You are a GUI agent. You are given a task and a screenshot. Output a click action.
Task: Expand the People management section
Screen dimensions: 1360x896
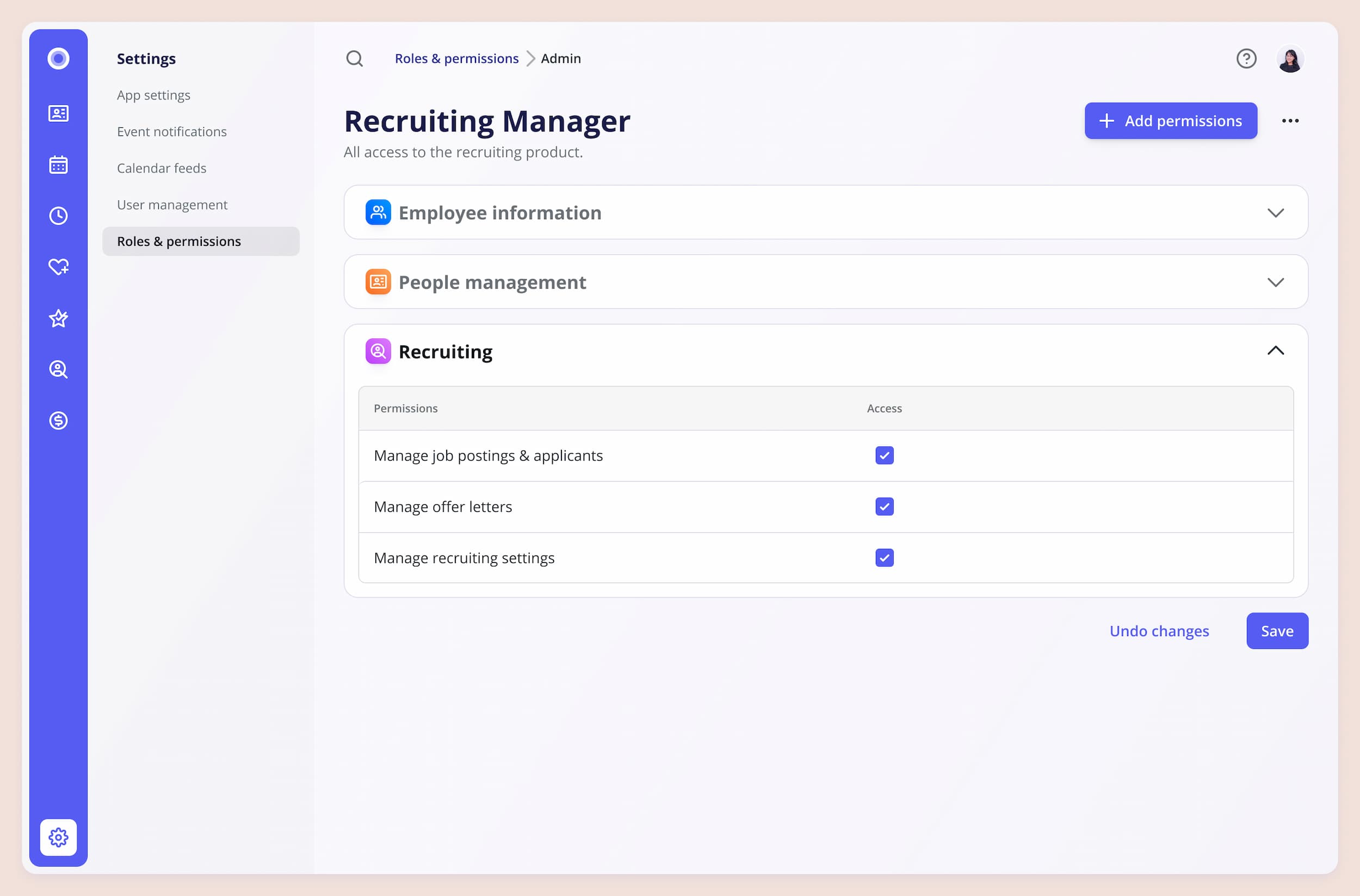click(x=1275, y=282)
